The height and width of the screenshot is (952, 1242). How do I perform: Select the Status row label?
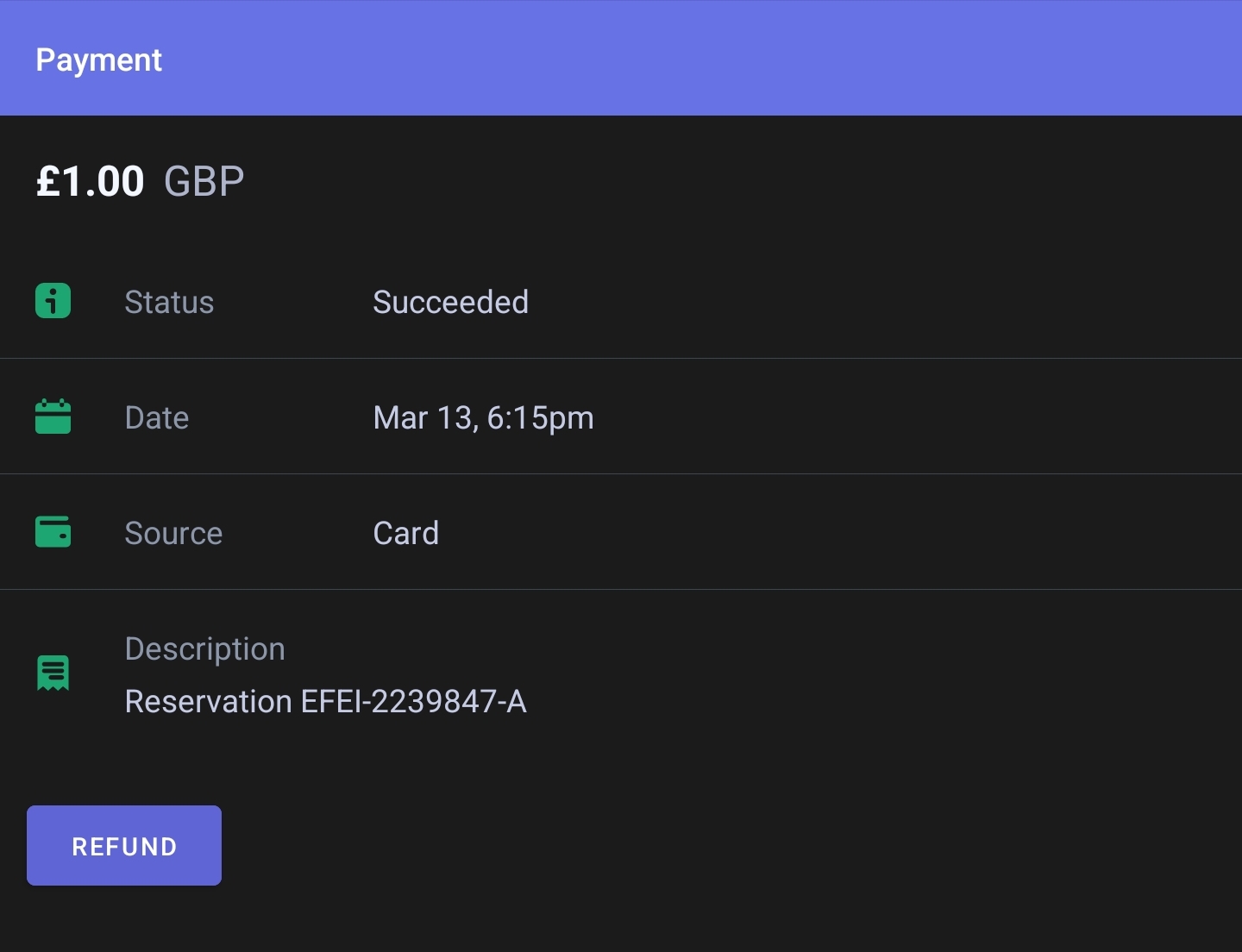click(x=169, y=303)
